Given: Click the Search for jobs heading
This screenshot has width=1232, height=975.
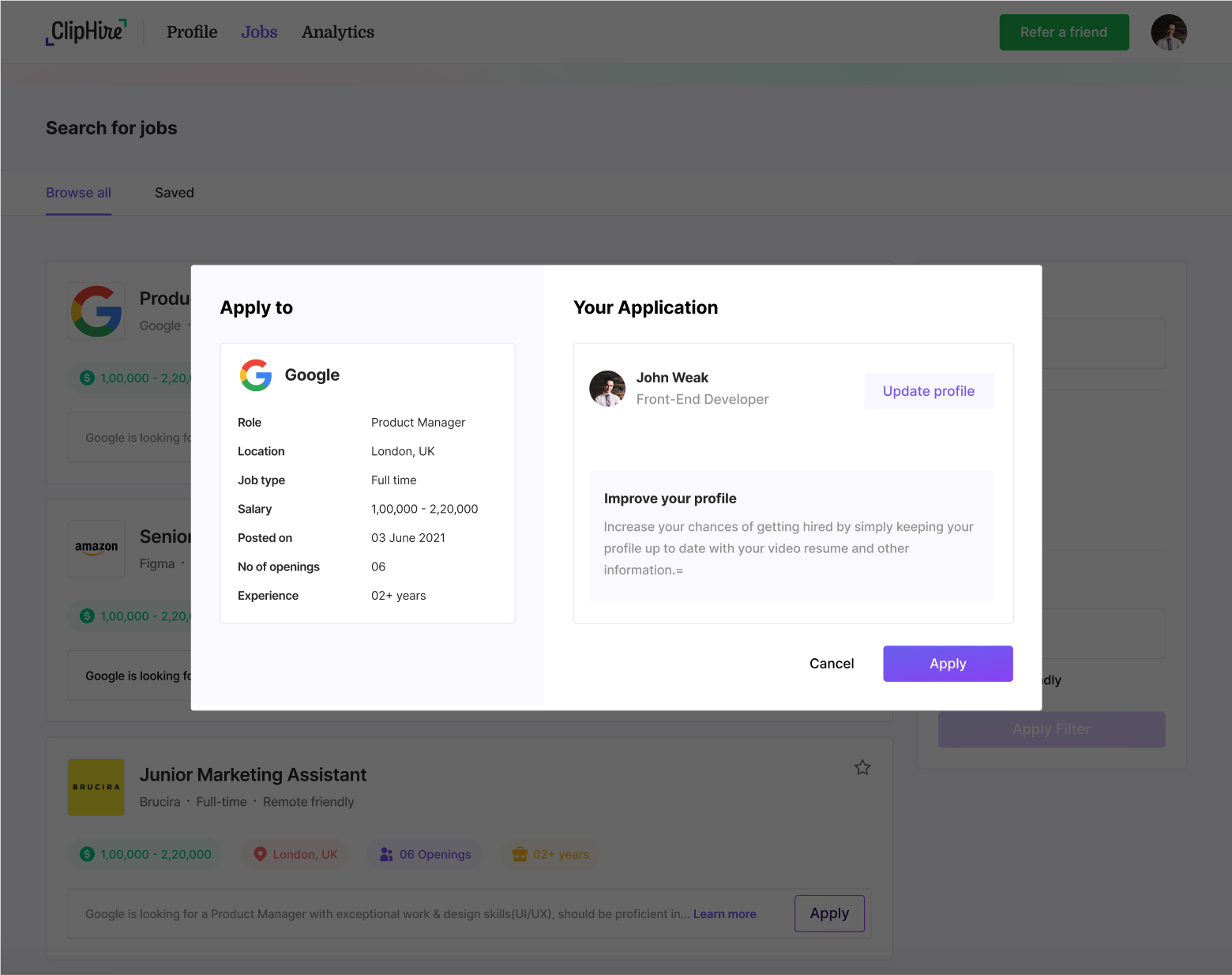Looking at the screenshot, I should click(x=111, y=128).
